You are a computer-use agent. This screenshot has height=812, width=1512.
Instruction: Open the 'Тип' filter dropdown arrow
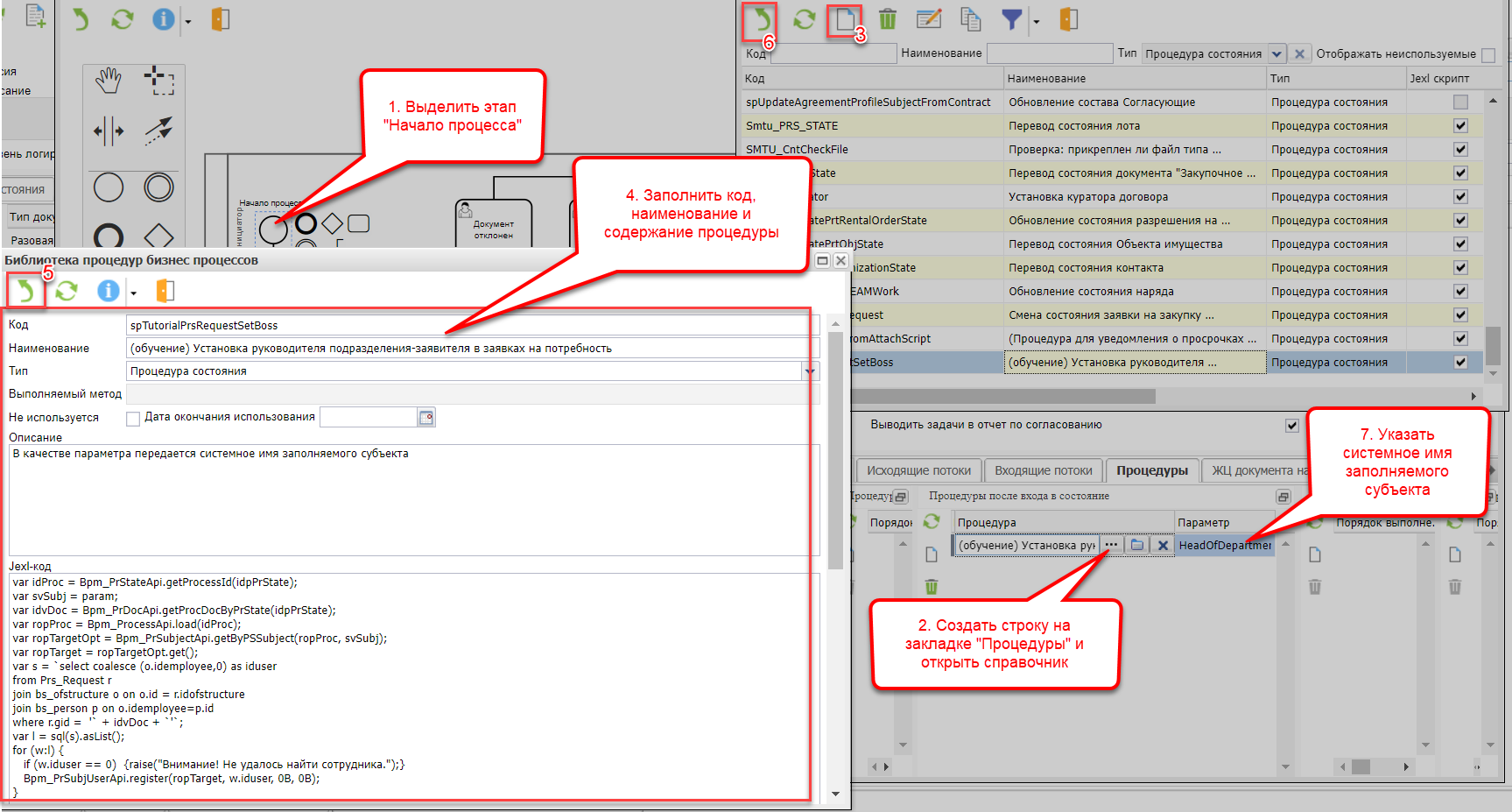pyautogui.click(x=1276, y=54)
